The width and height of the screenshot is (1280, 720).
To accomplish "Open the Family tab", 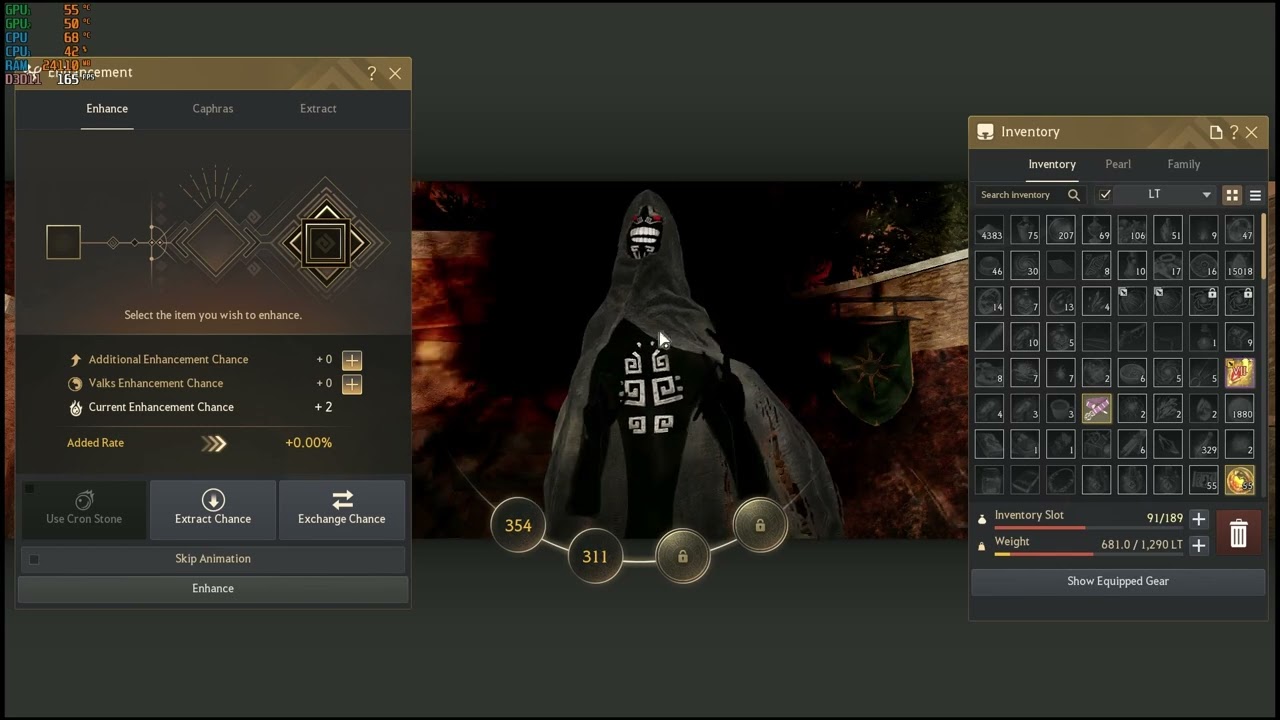I will pyautogui.click(x=1184, y=165).
